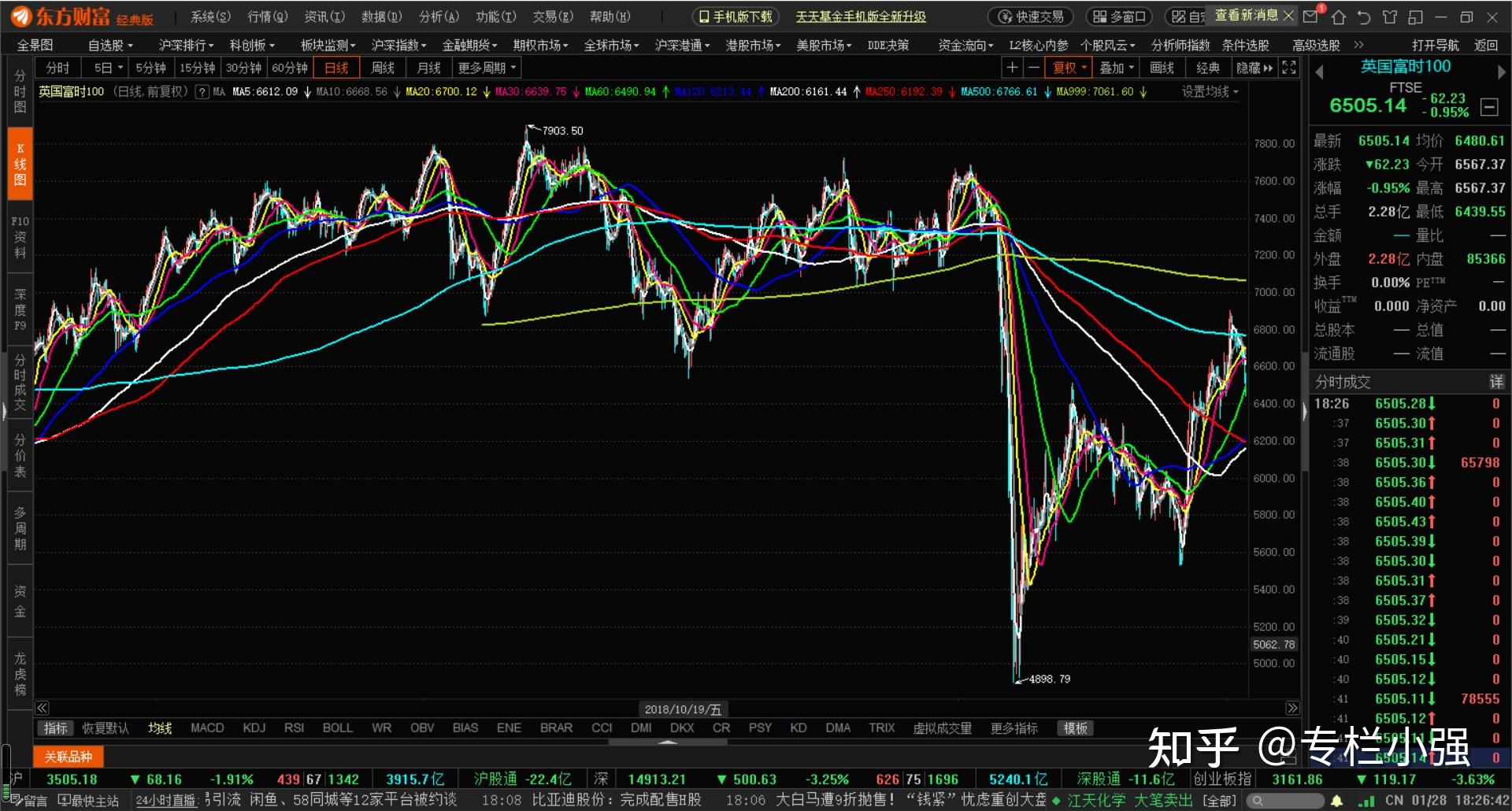Viewport: 1512px width, 811px height.
Task: Click the undo/back arrow icon in title bar
Action: 1364,17
